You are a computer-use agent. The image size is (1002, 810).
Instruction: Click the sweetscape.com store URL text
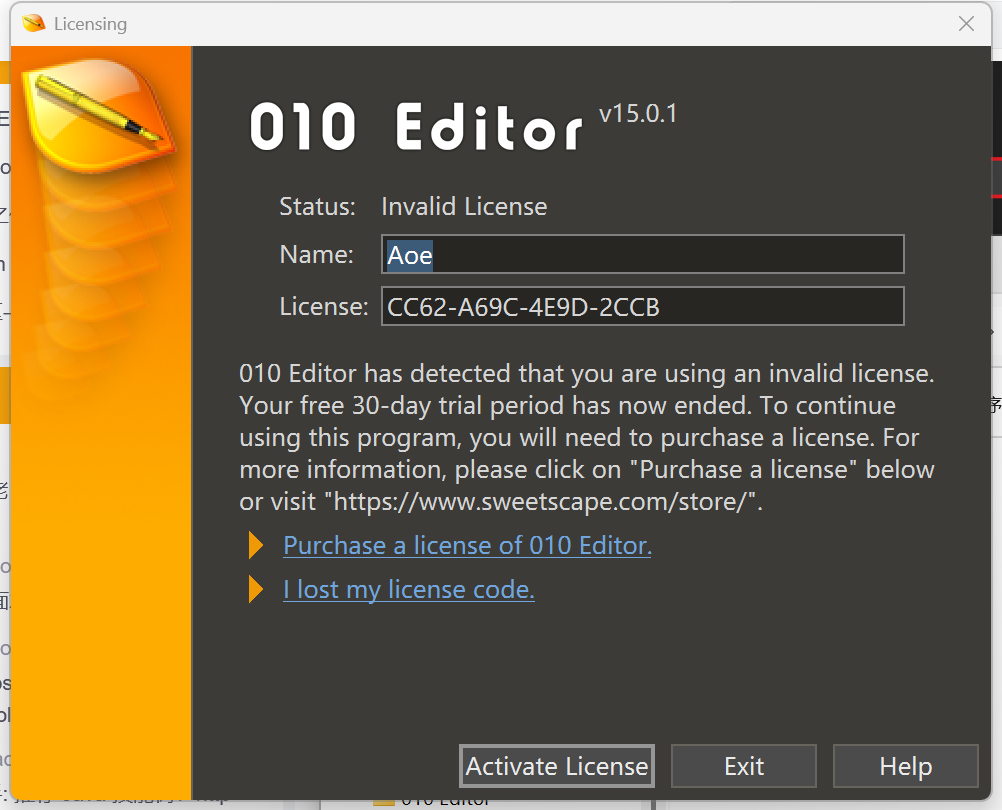539,502
